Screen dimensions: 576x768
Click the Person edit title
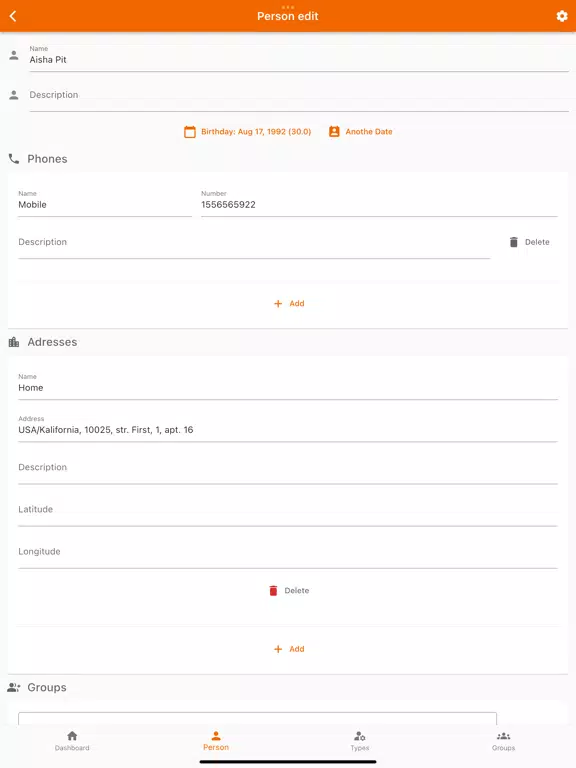point(288,16)
